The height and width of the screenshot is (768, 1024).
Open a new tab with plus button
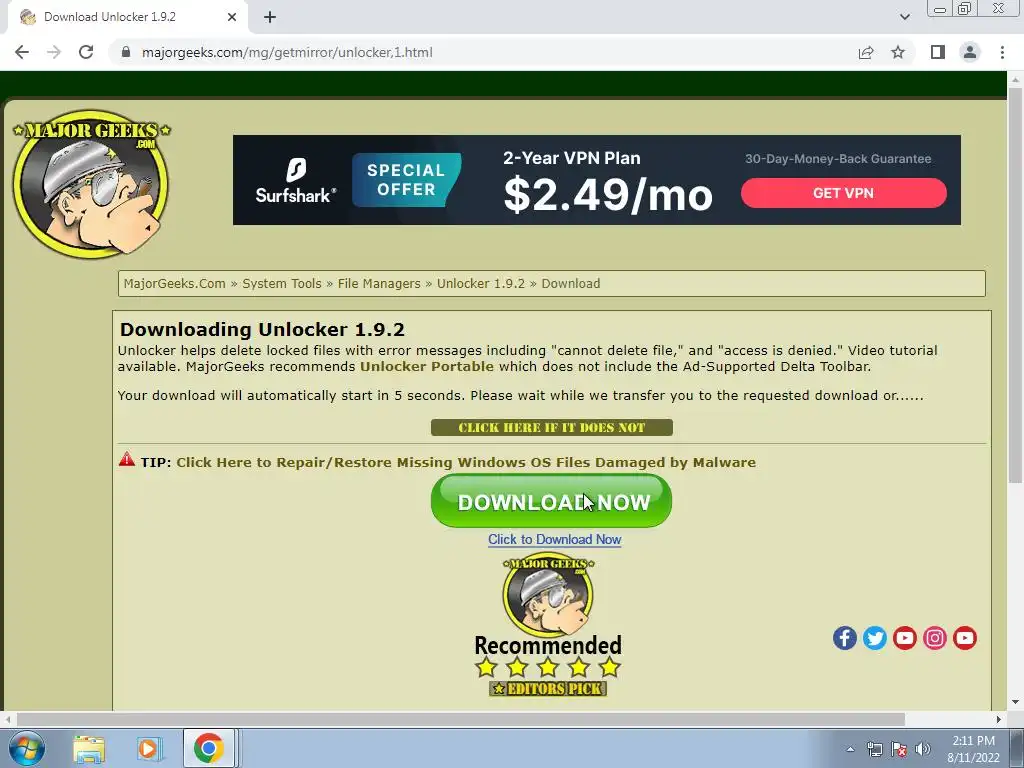(270, 17)
